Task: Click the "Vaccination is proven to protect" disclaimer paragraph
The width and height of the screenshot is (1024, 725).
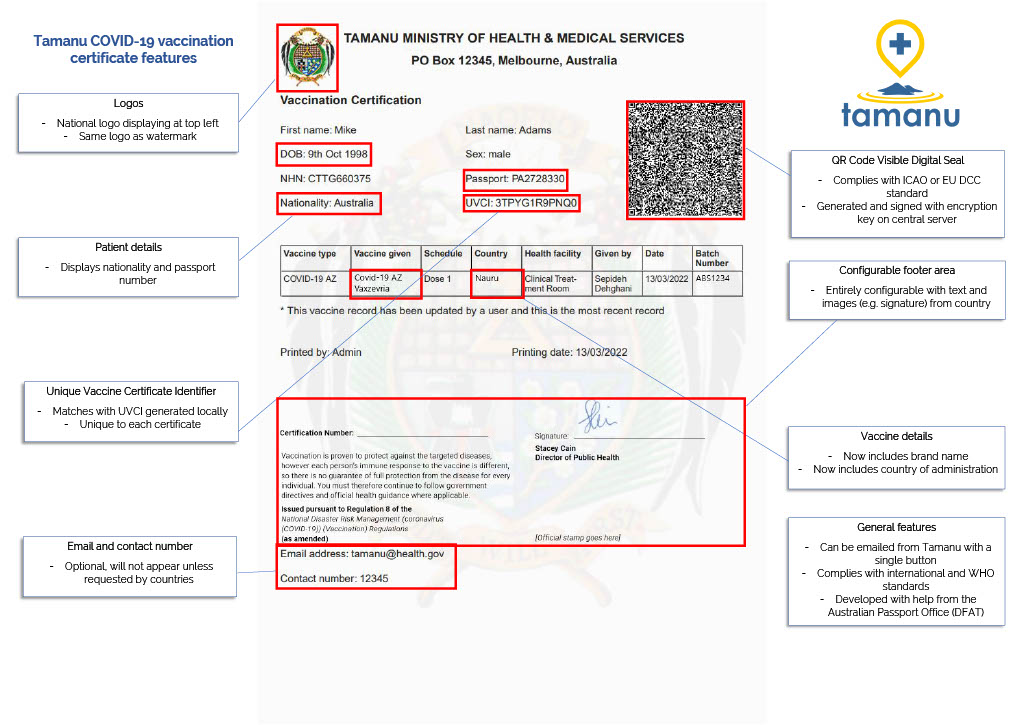Action: (396, 475)
